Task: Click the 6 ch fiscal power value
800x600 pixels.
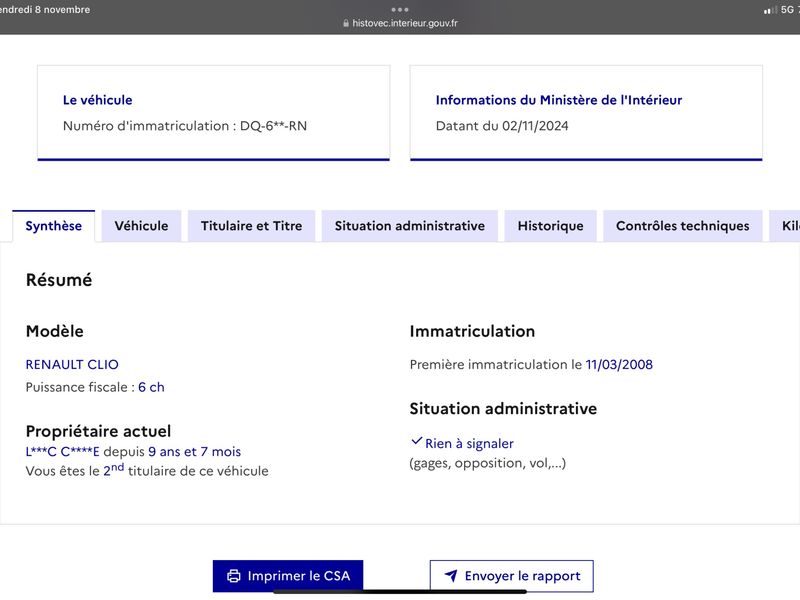Action: click(x=151, y=387)
